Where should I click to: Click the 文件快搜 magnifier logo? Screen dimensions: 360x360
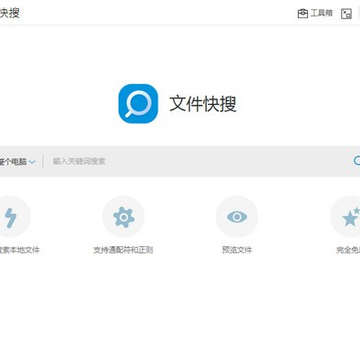tap(138, 104)
